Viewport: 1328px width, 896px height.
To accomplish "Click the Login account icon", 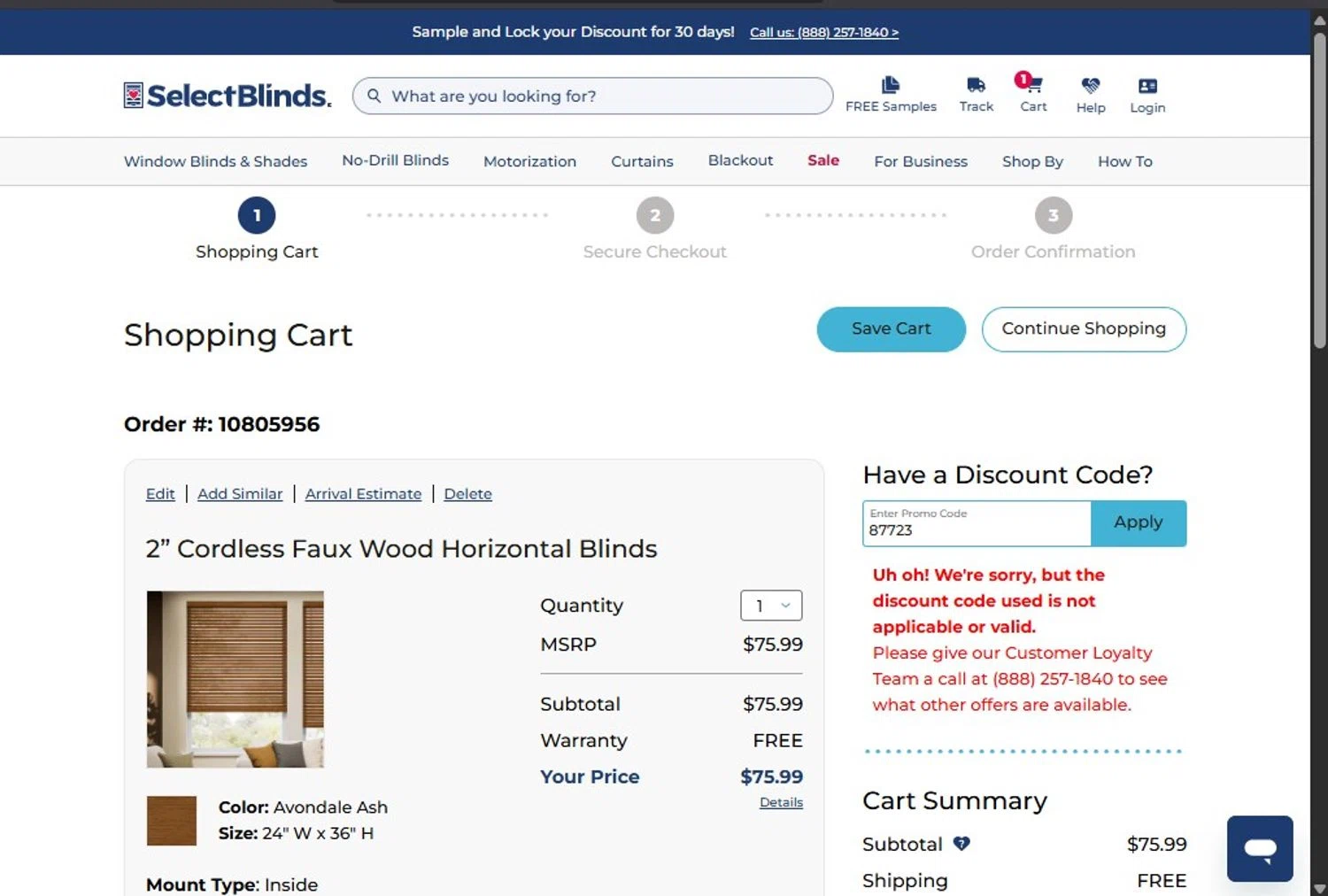I will 1147,86.
